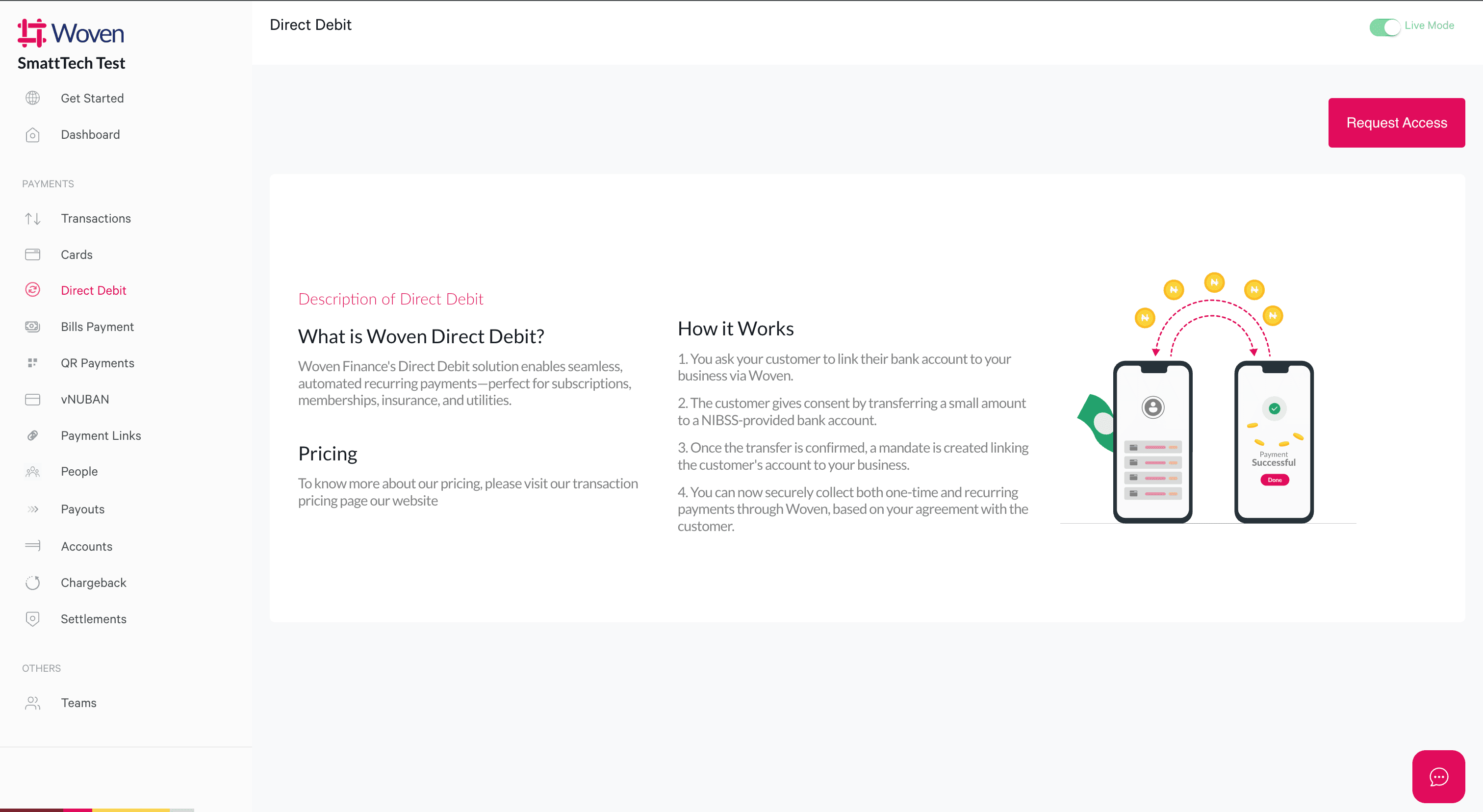Click the Payouts chevrons icon
This screenshot has width=1483, height=812.
[33, 509]
